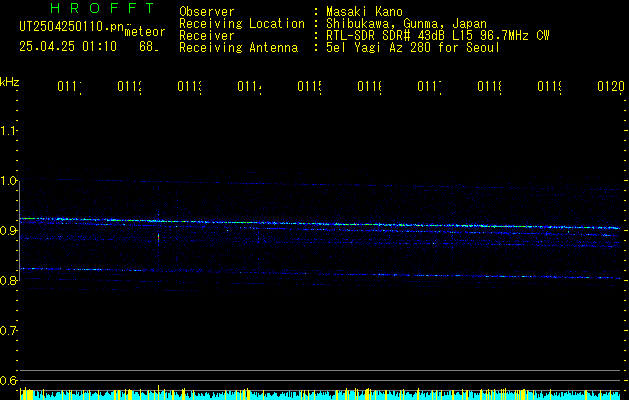Click the 0119 time marker
The height and width of the screenshot is (400, 629).
click(549, 87)
